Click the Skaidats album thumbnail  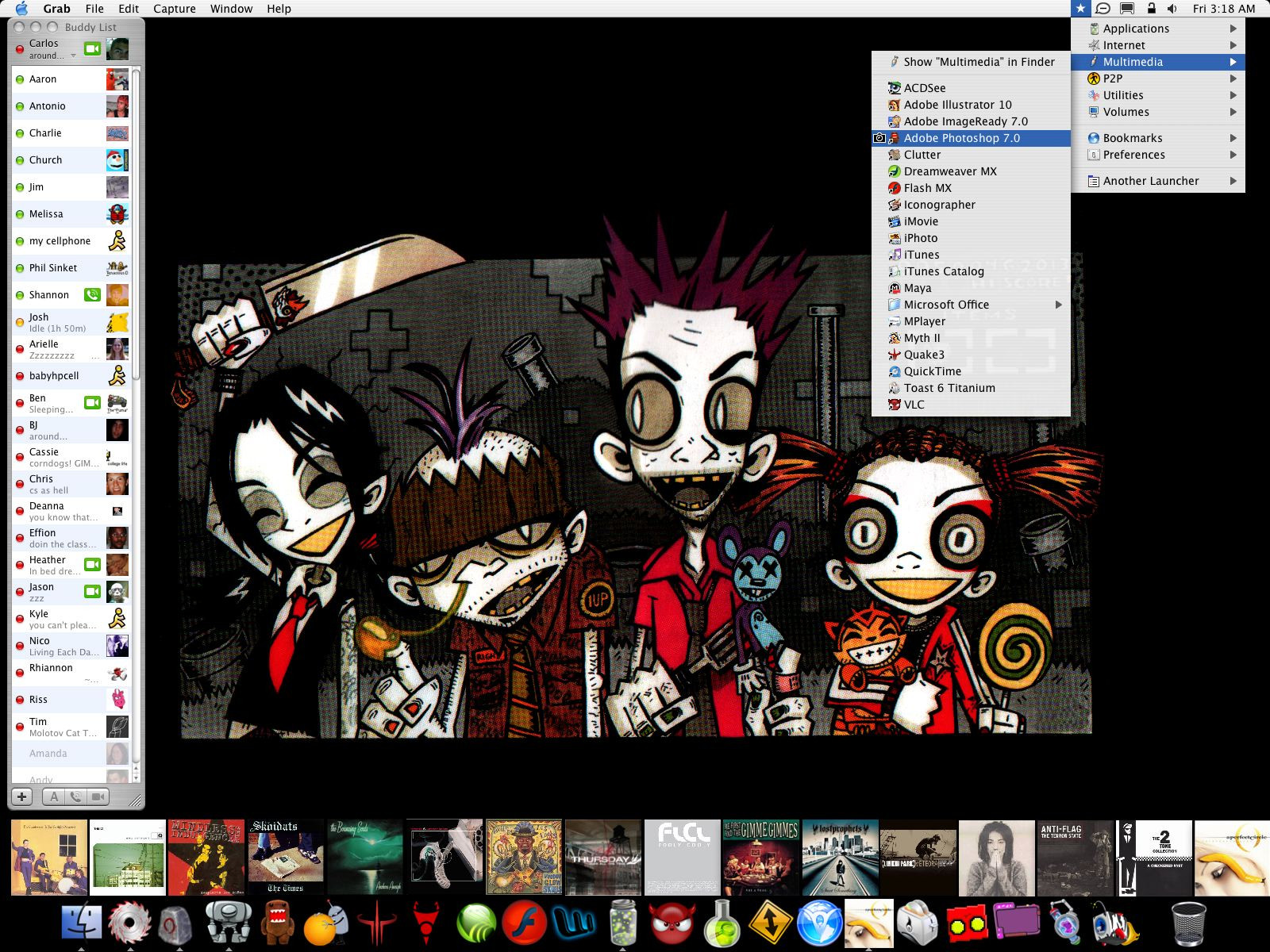[285, 858]
